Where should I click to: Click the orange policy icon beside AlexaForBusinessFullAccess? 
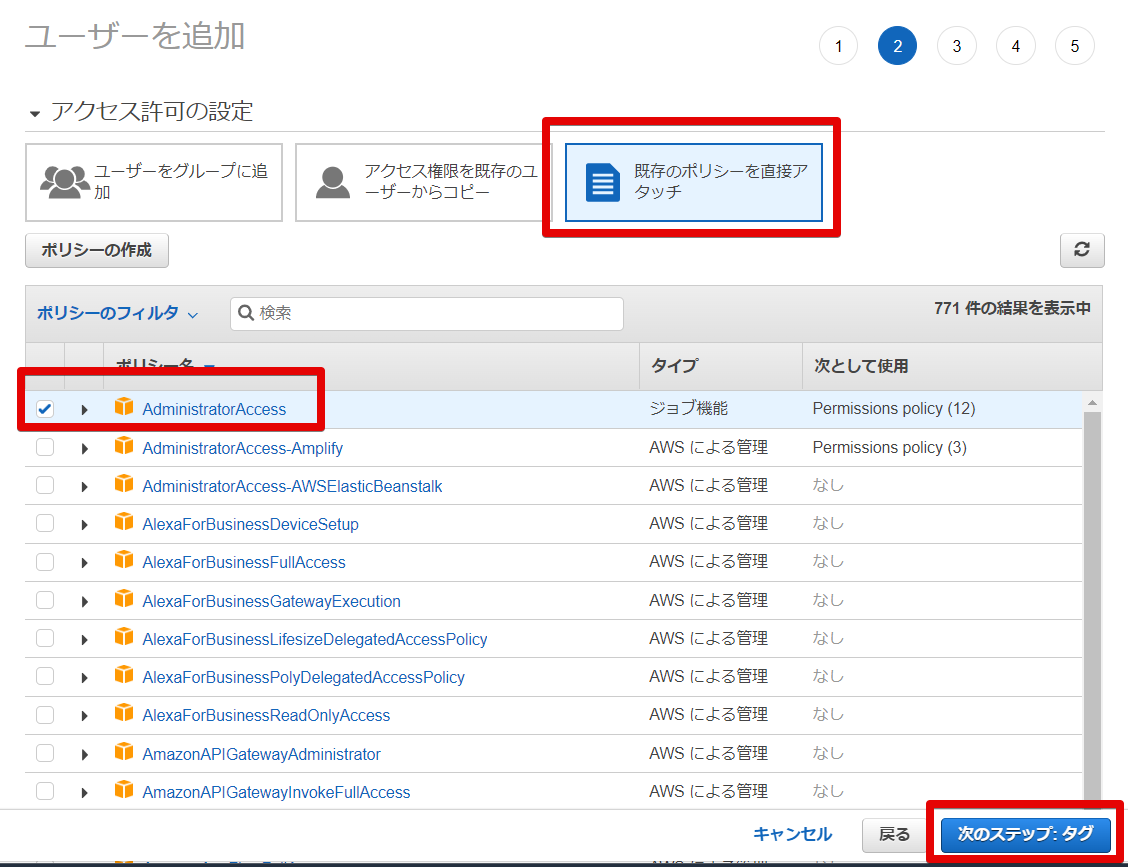click(124, 561)
